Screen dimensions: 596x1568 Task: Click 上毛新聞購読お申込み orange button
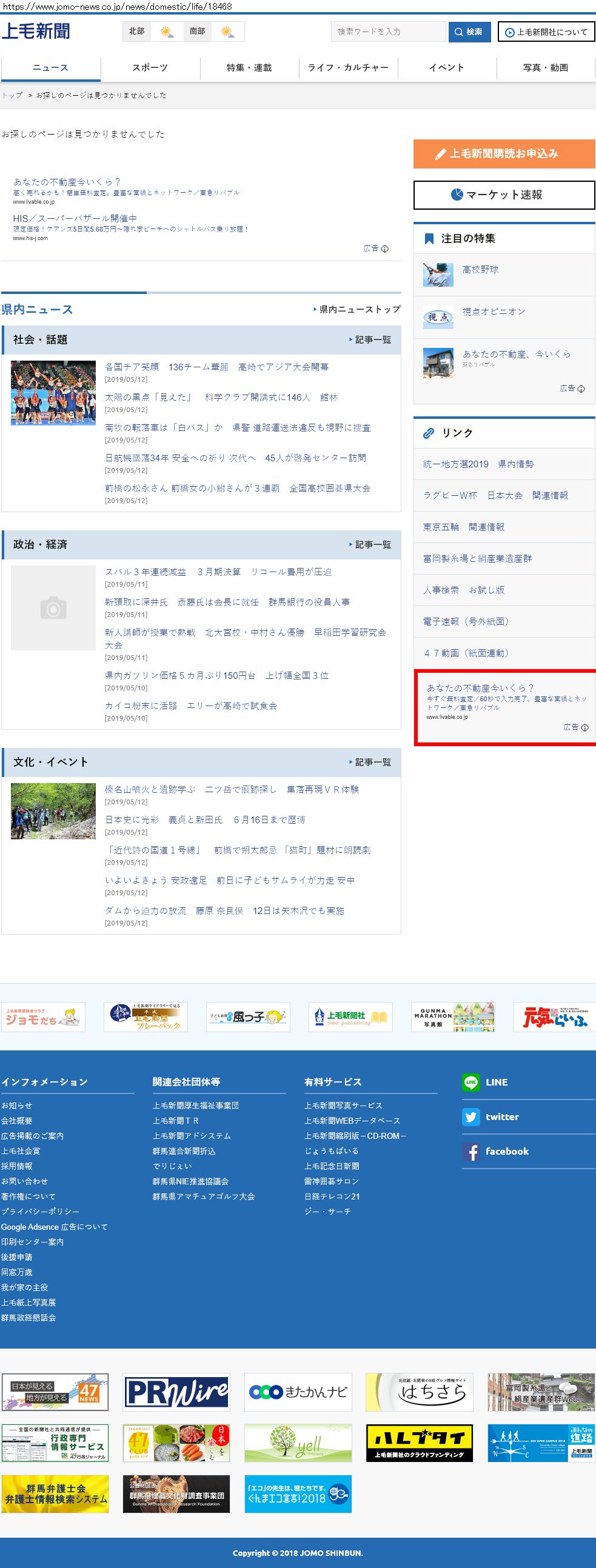[x=503, y=153]
